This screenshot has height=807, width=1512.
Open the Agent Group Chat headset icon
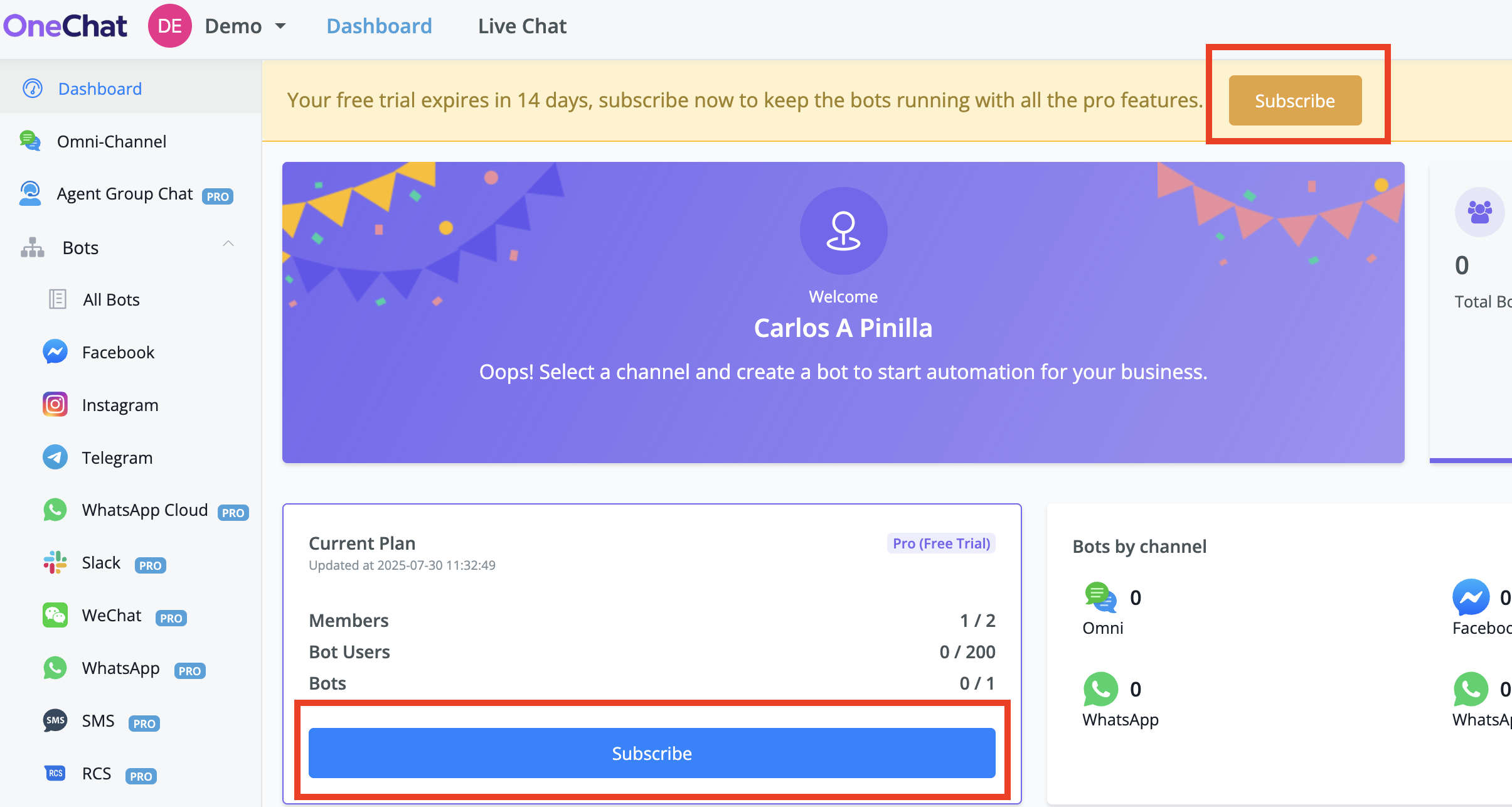(30, 194)
